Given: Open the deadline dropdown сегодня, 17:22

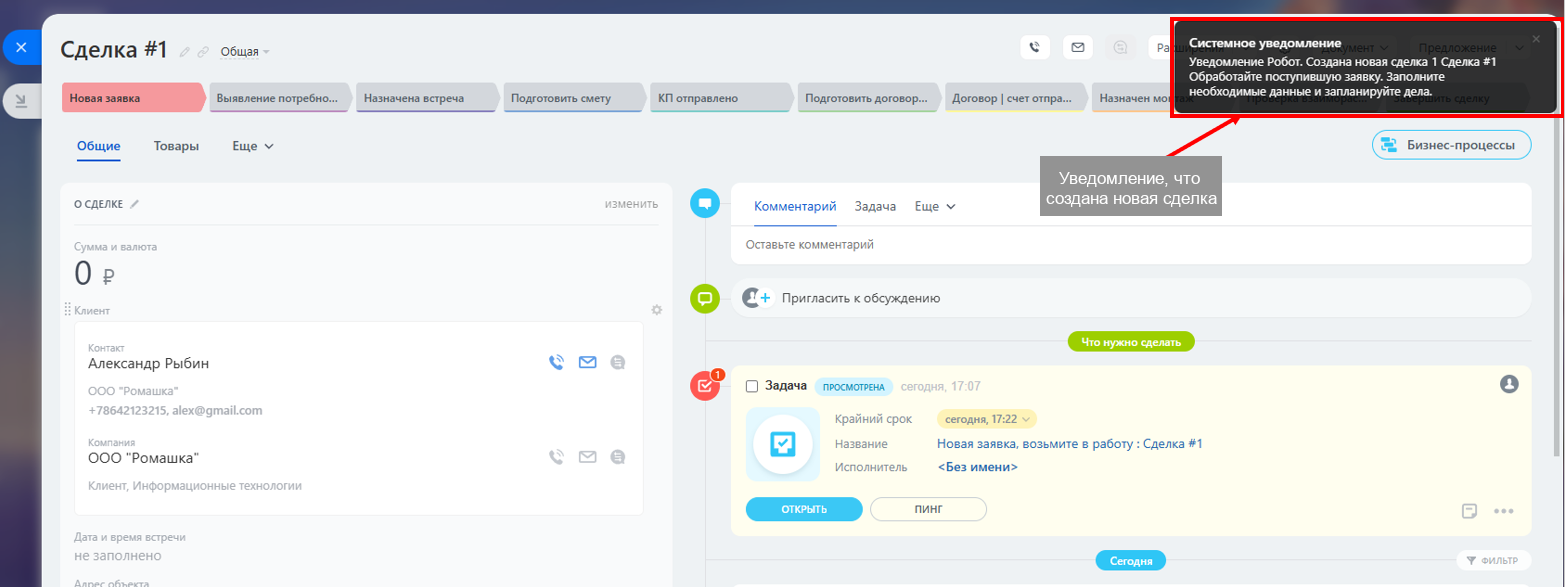Looking at the screenshot, I should coord(986,419).
